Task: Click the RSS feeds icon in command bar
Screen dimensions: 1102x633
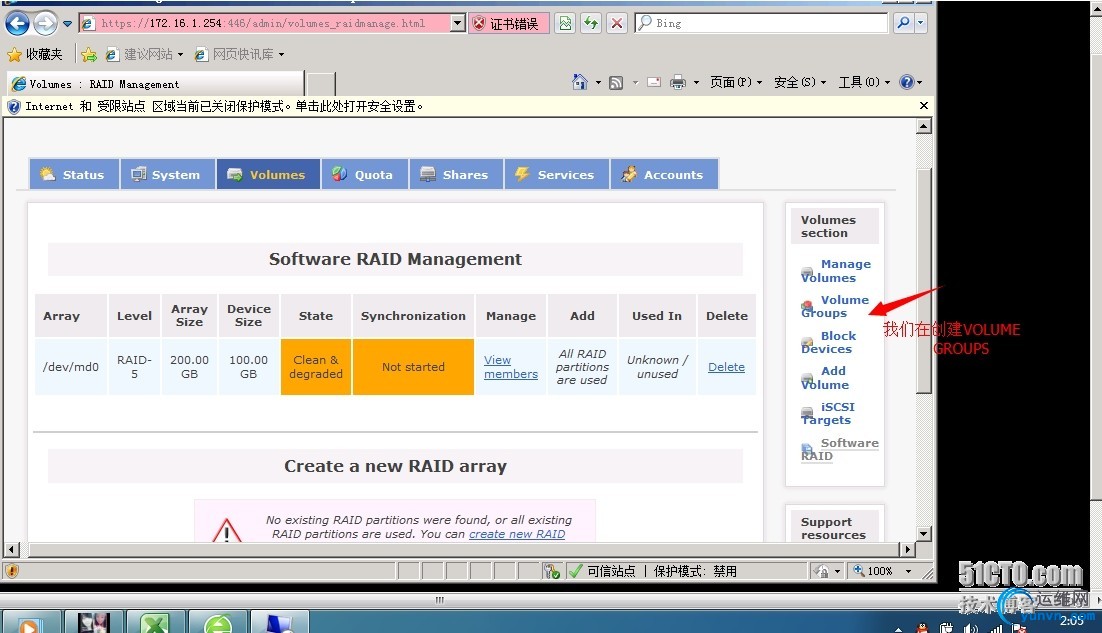Action: [616, 82]
